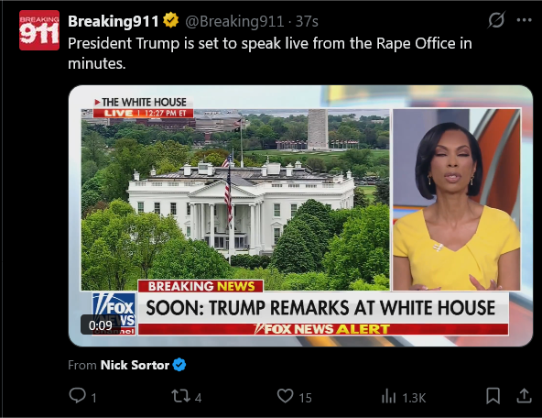Play the Fox News video thumbnail
Viewport: 542px width, 418px height.
[300, 216]
